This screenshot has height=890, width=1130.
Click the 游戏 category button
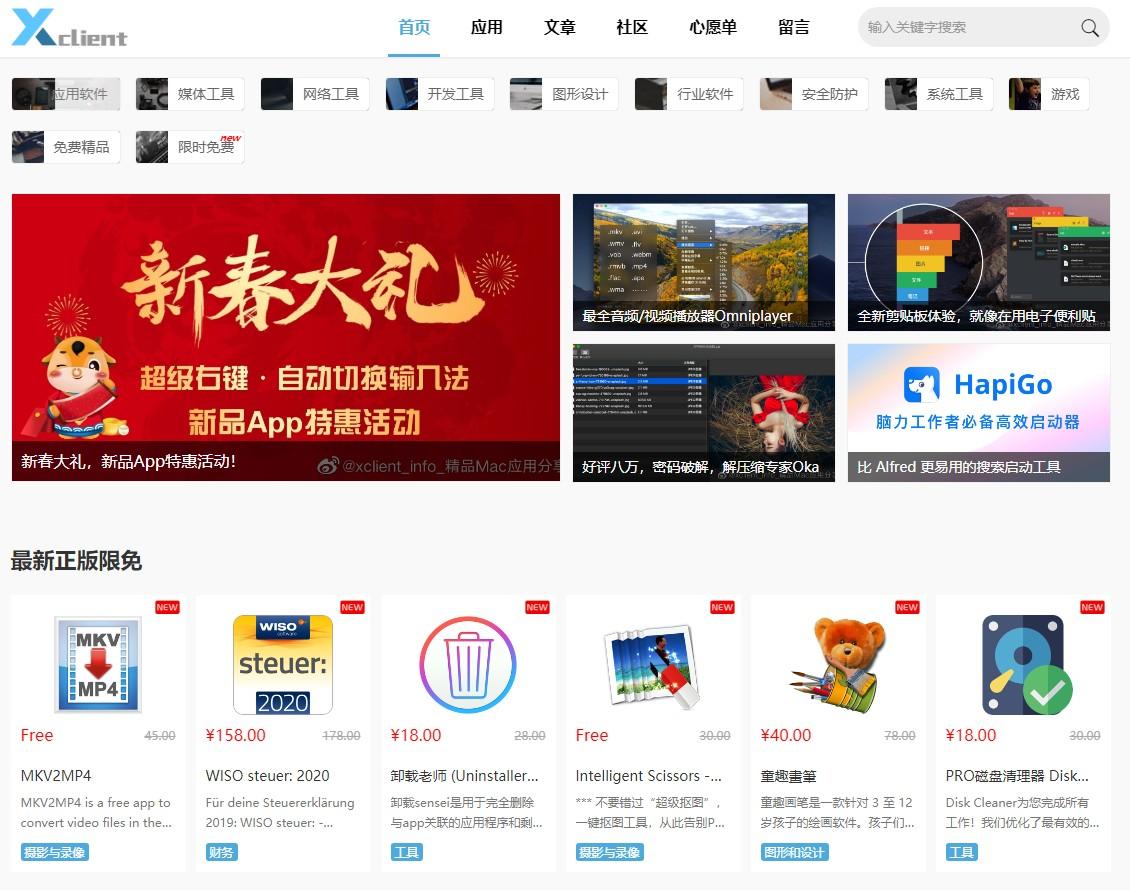pyautogui.click(x=1049, y=94)
